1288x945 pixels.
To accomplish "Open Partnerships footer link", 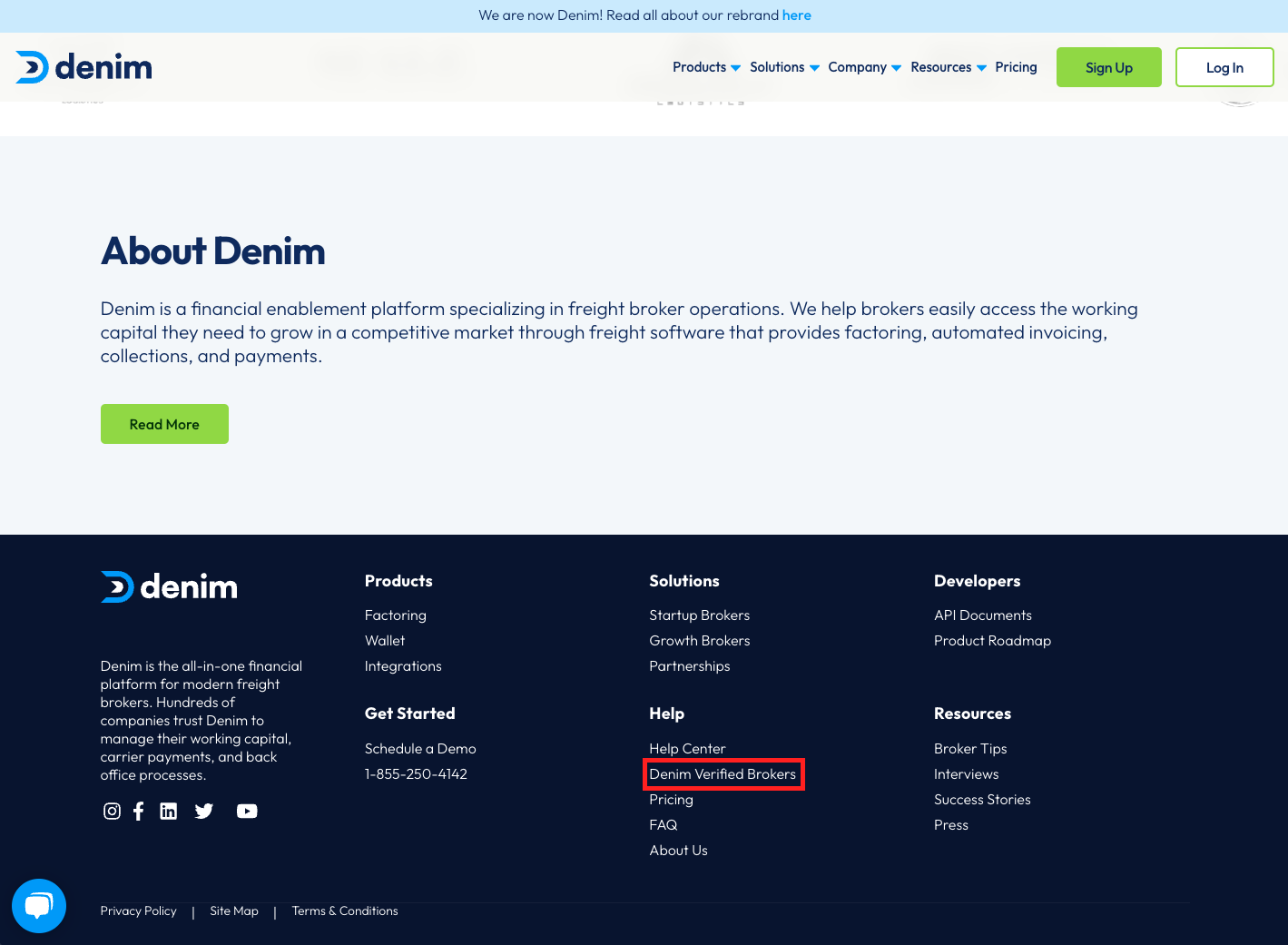I will coord(689,666).
